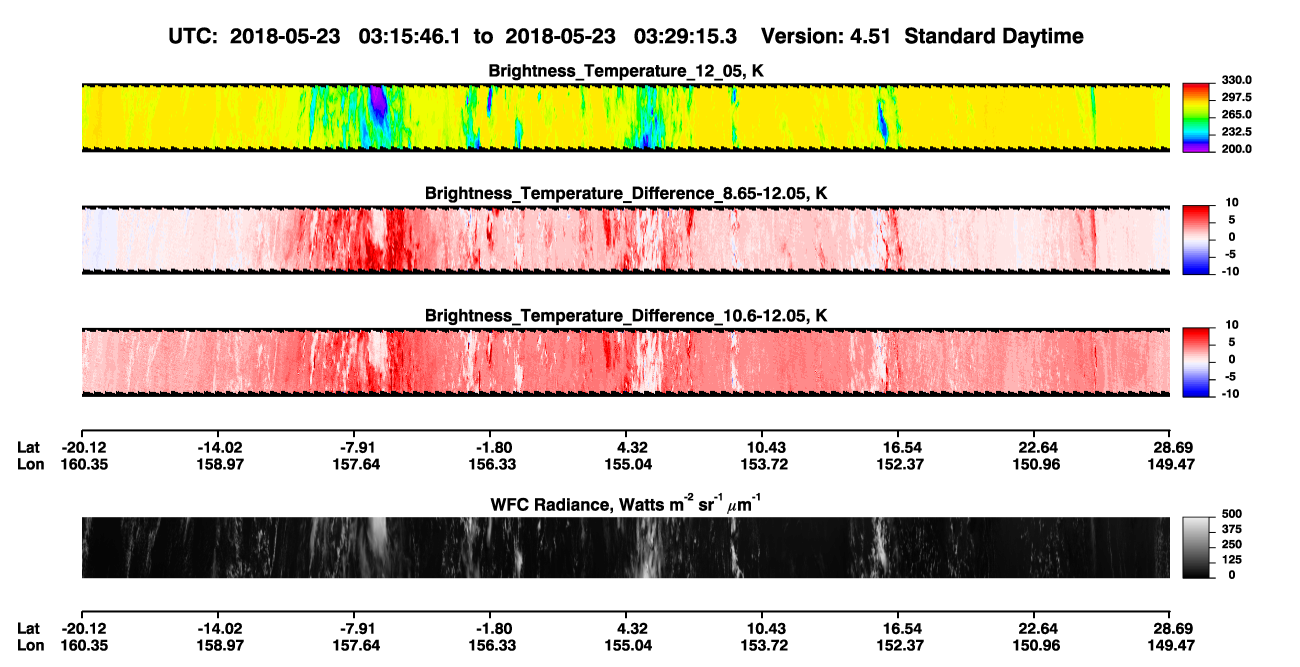The image size is (1300, 667).
Task: Click longitude 155.04 under the WFC Radiance panel
Action: (x=626, y=645)
